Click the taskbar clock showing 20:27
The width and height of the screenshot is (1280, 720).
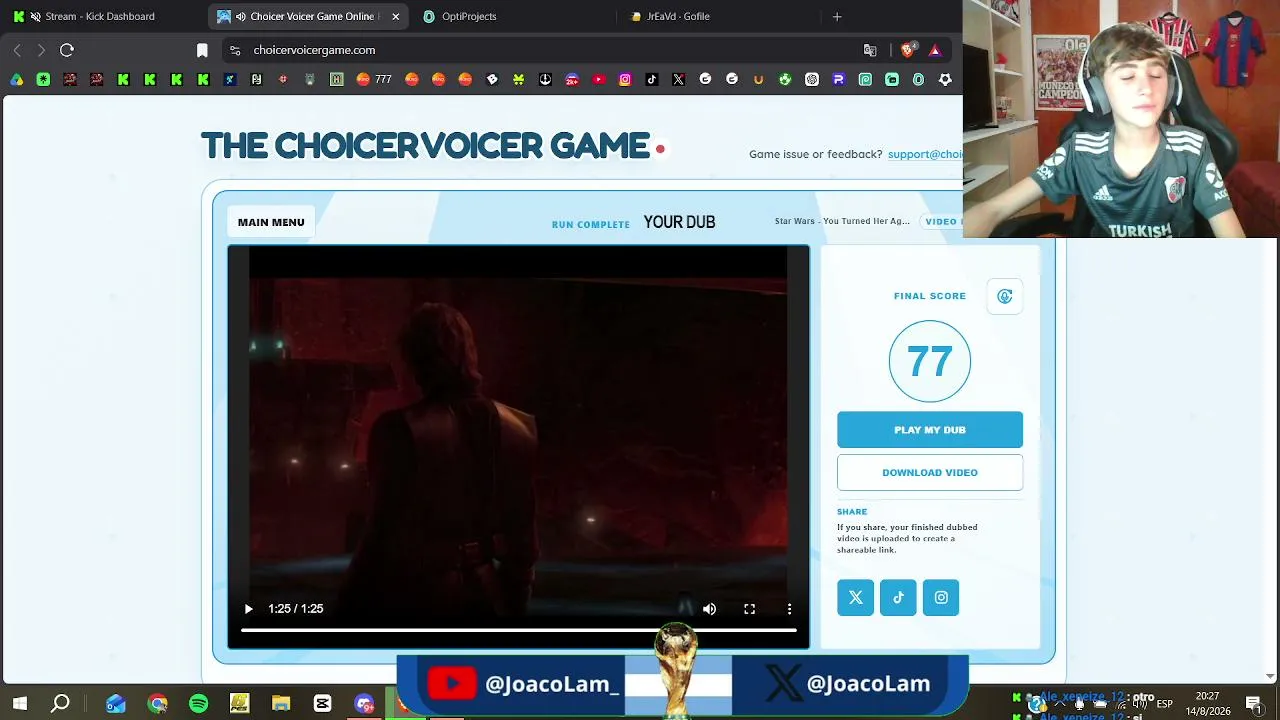pos(1207,704)
